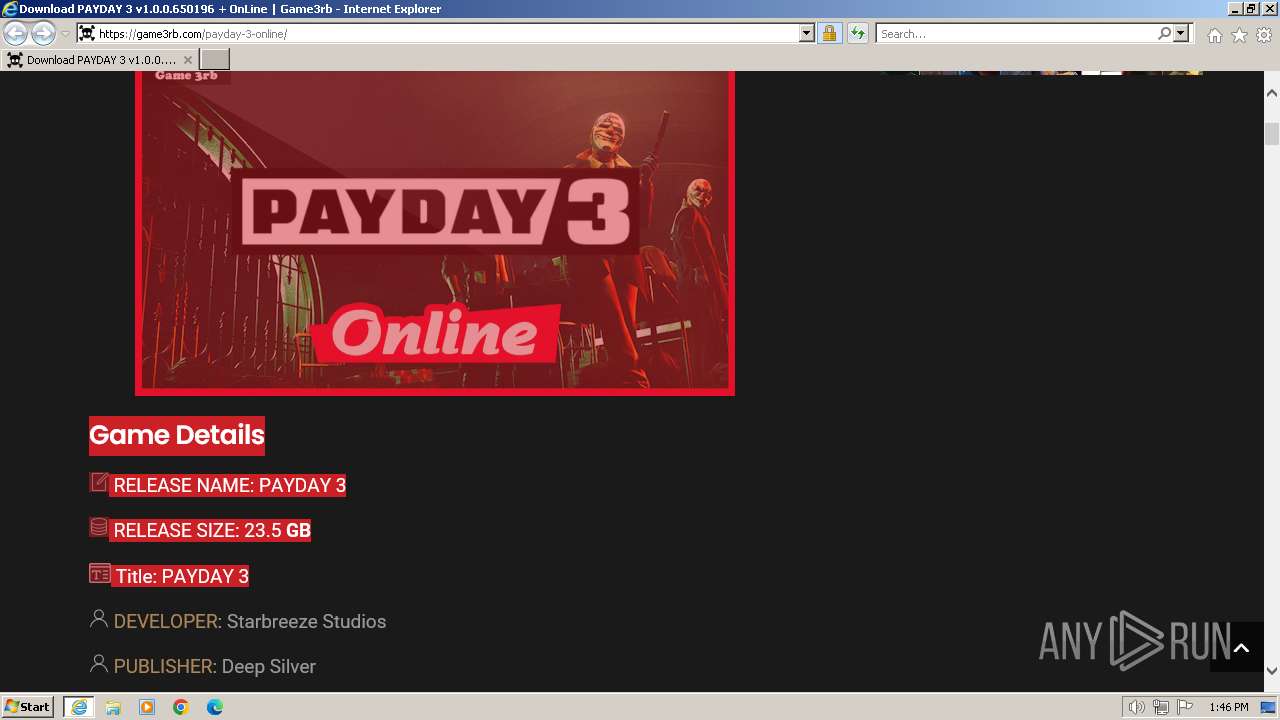Screen dimensions: 1280x720
Task: Click the volume speaker tray icon
Action: coord(1137,707)
